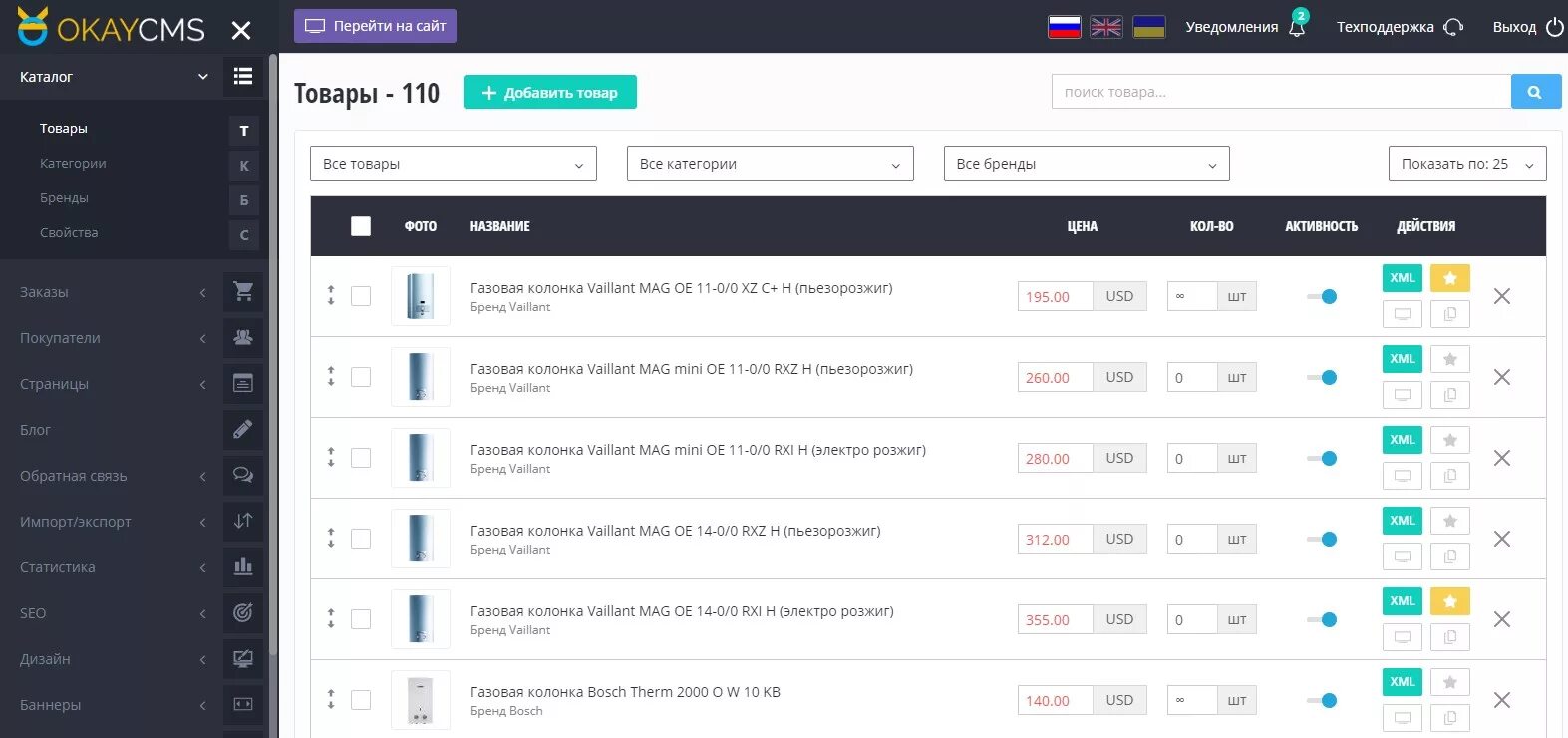The height and width of the screenshot is (738, 1568).
Task: Open Свойства in the catalog submenu
Action: tap(69, 233)
